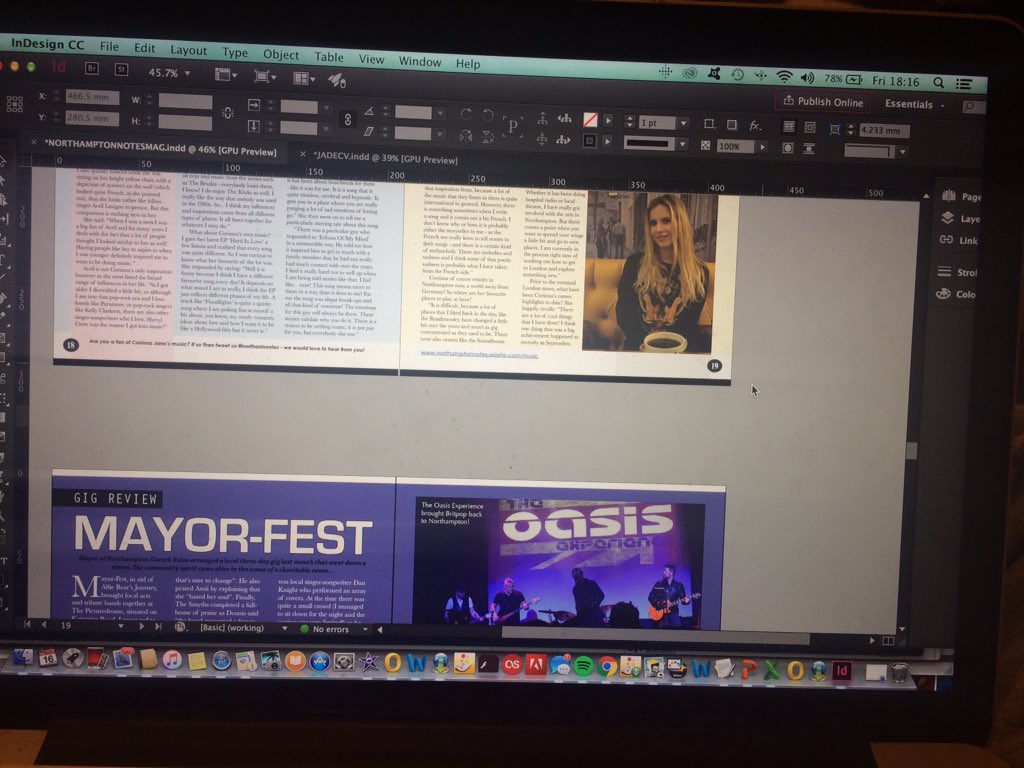Click the Drop Shadow icon

coord(732,125)
